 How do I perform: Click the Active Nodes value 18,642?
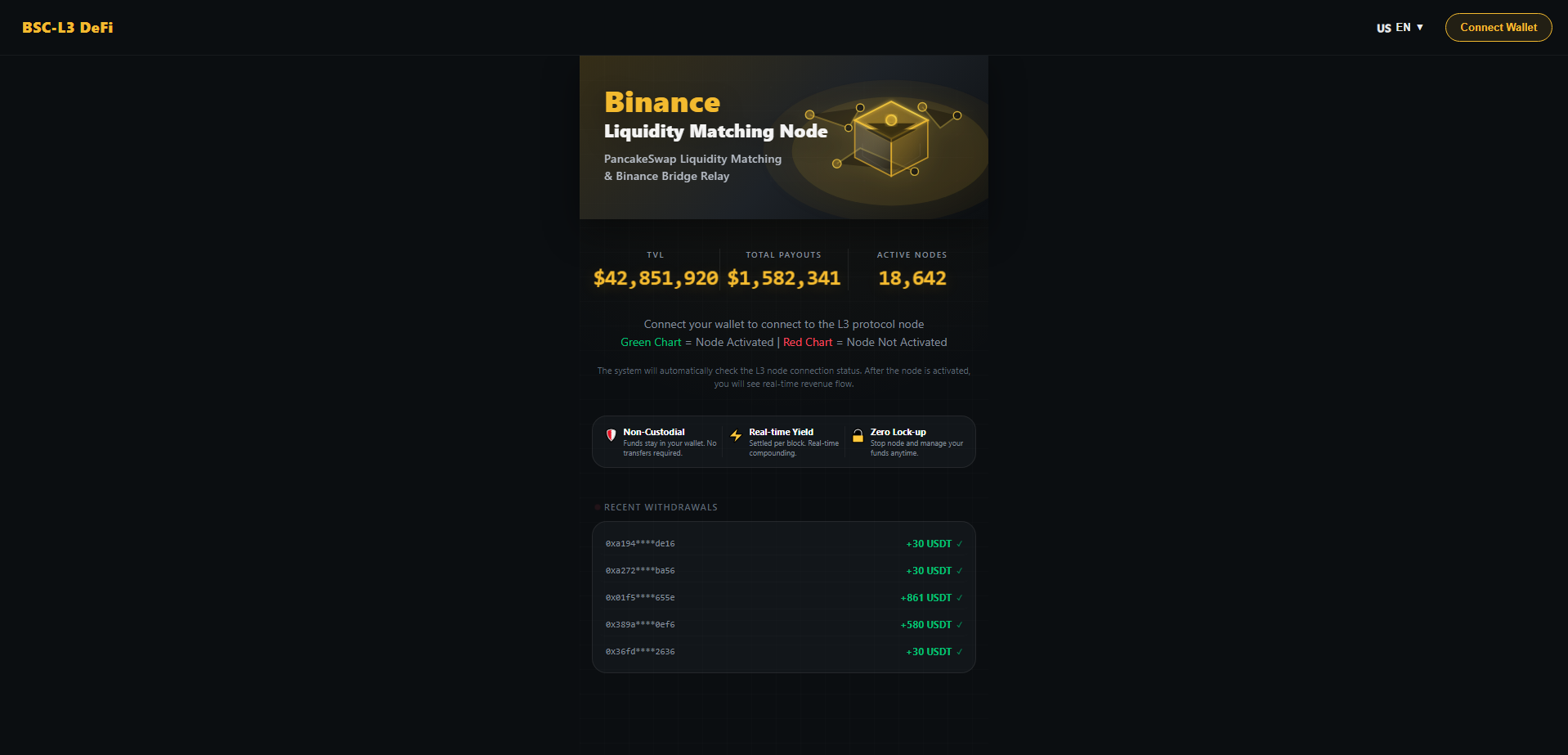pyautogui.click(x=912, y=278)
